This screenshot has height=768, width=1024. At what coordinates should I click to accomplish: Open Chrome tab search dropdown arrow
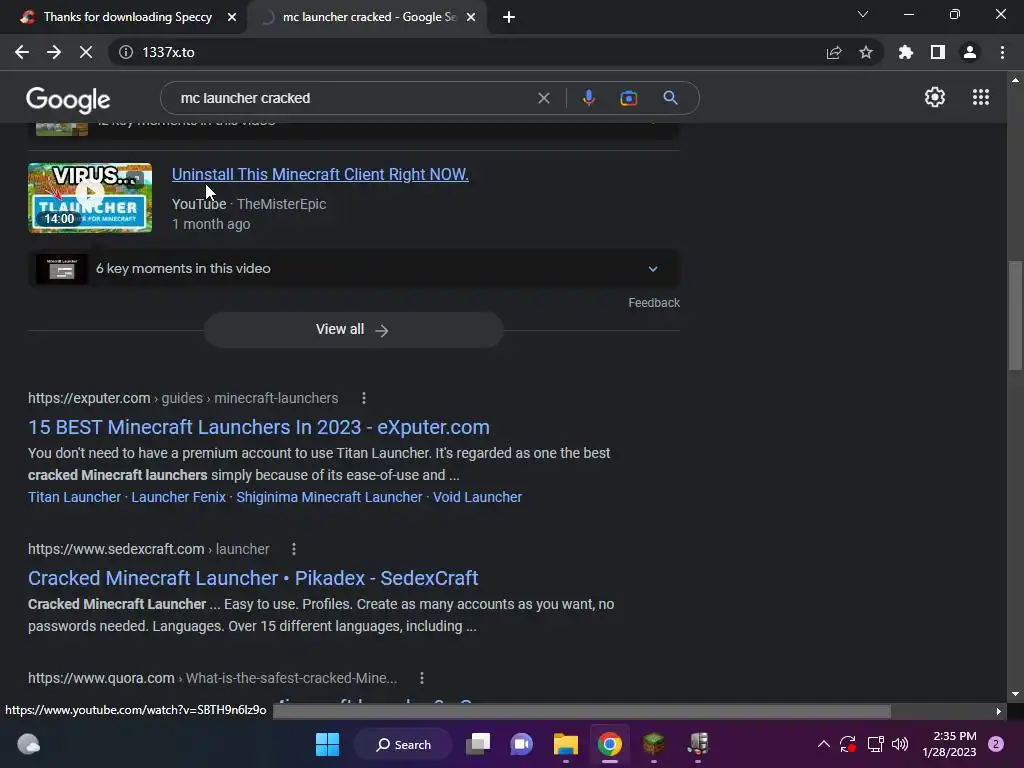(863, 14)
